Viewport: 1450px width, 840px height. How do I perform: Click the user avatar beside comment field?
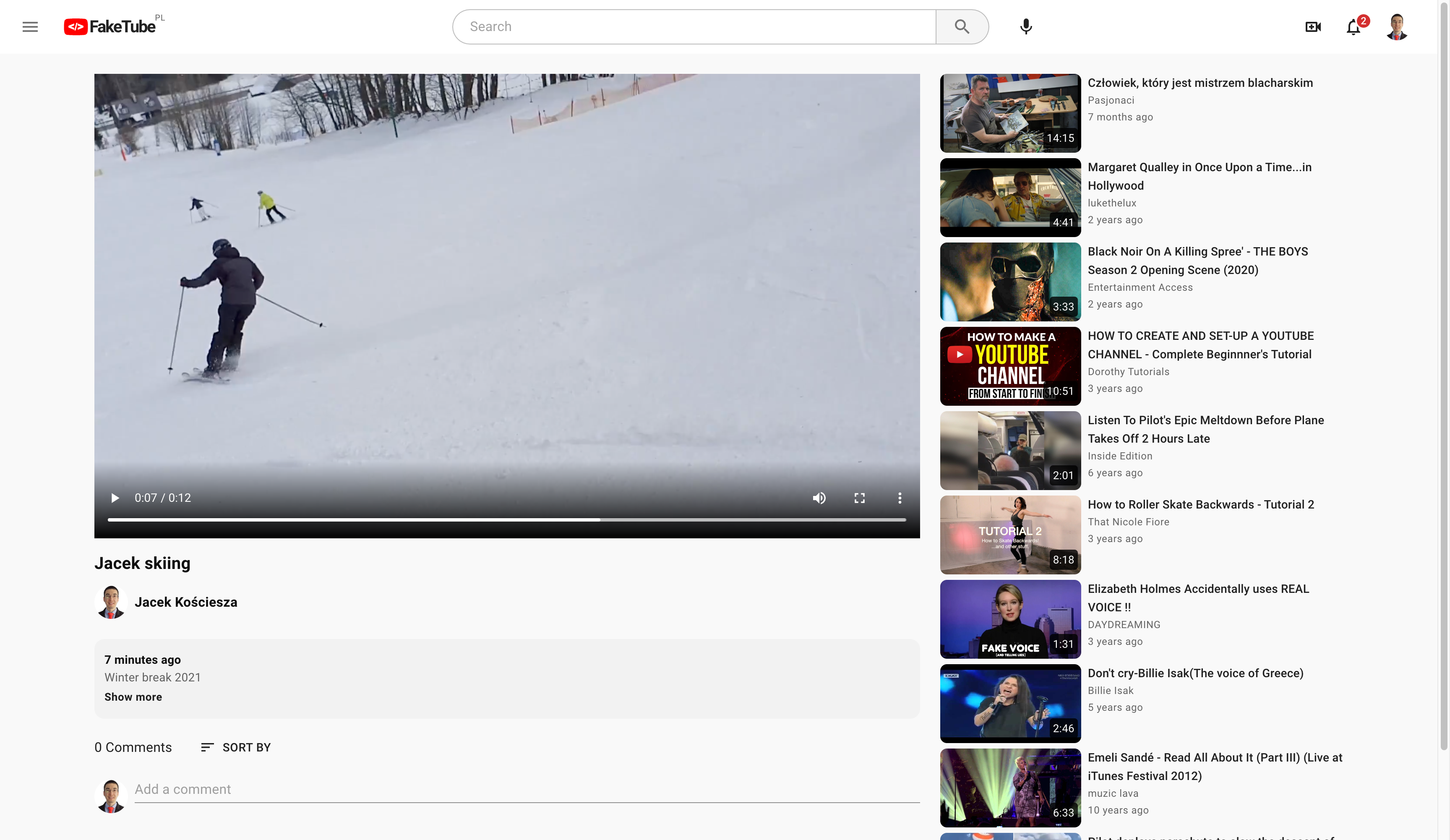[x=110, y=796]
